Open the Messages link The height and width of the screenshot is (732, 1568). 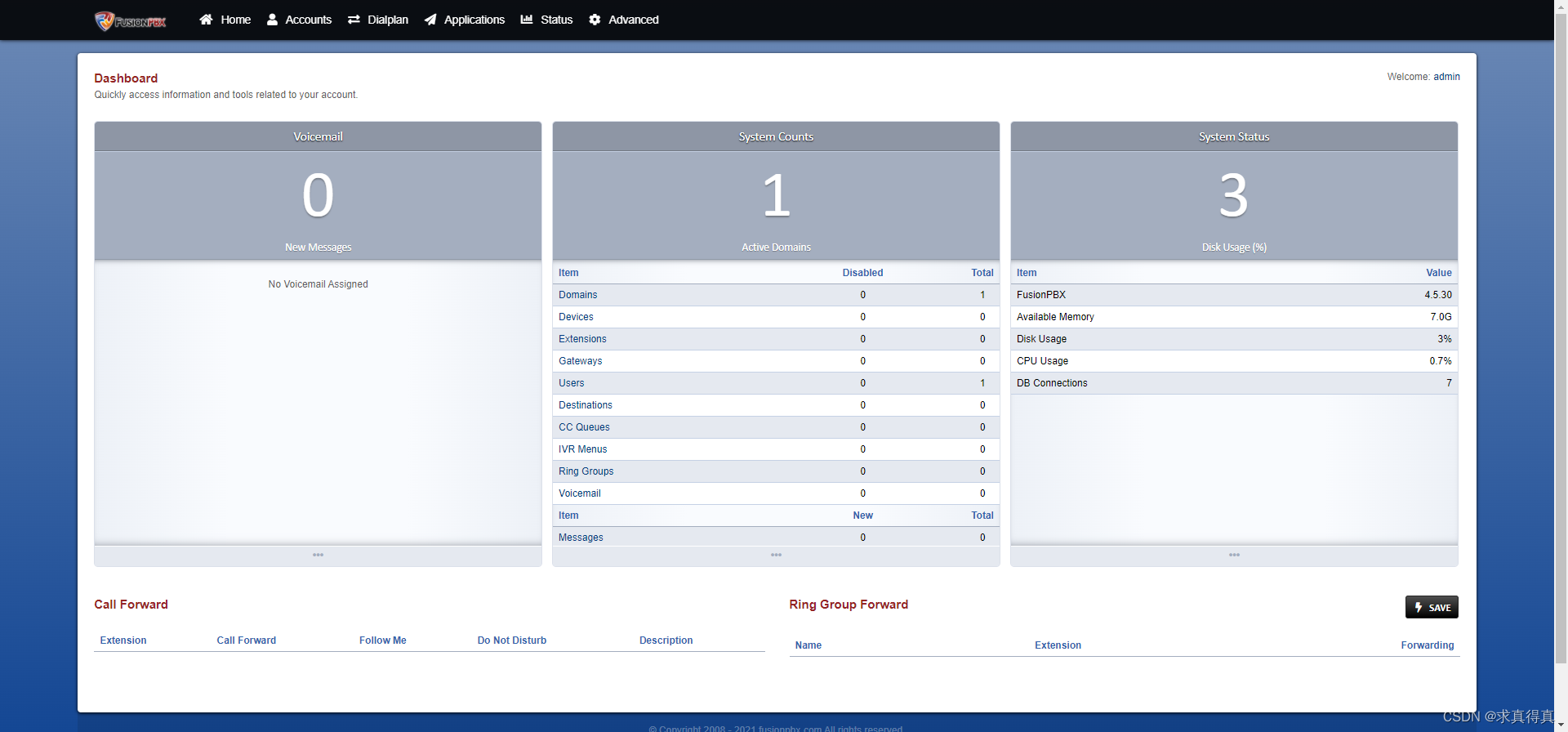tap(581, 538)
